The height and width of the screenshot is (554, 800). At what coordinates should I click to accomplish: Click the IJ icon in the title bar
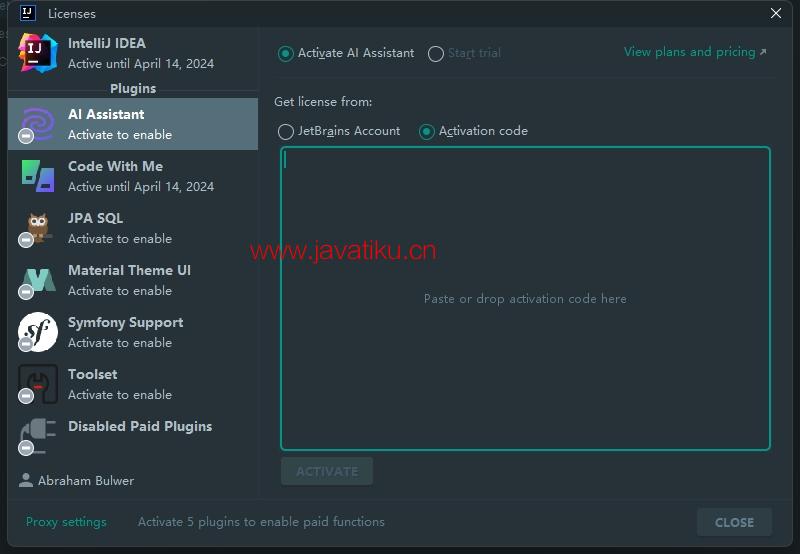[x=28, y=13]
